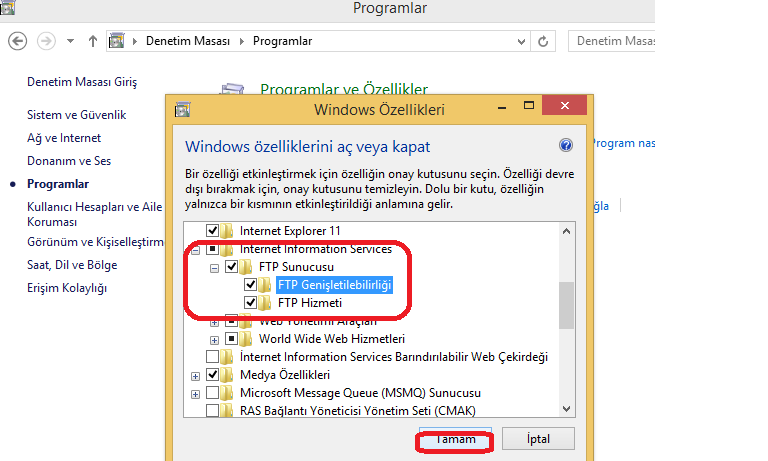Select the FTP Sunucusu tree item
Viewport: 768px width, 461px height.
296,267
